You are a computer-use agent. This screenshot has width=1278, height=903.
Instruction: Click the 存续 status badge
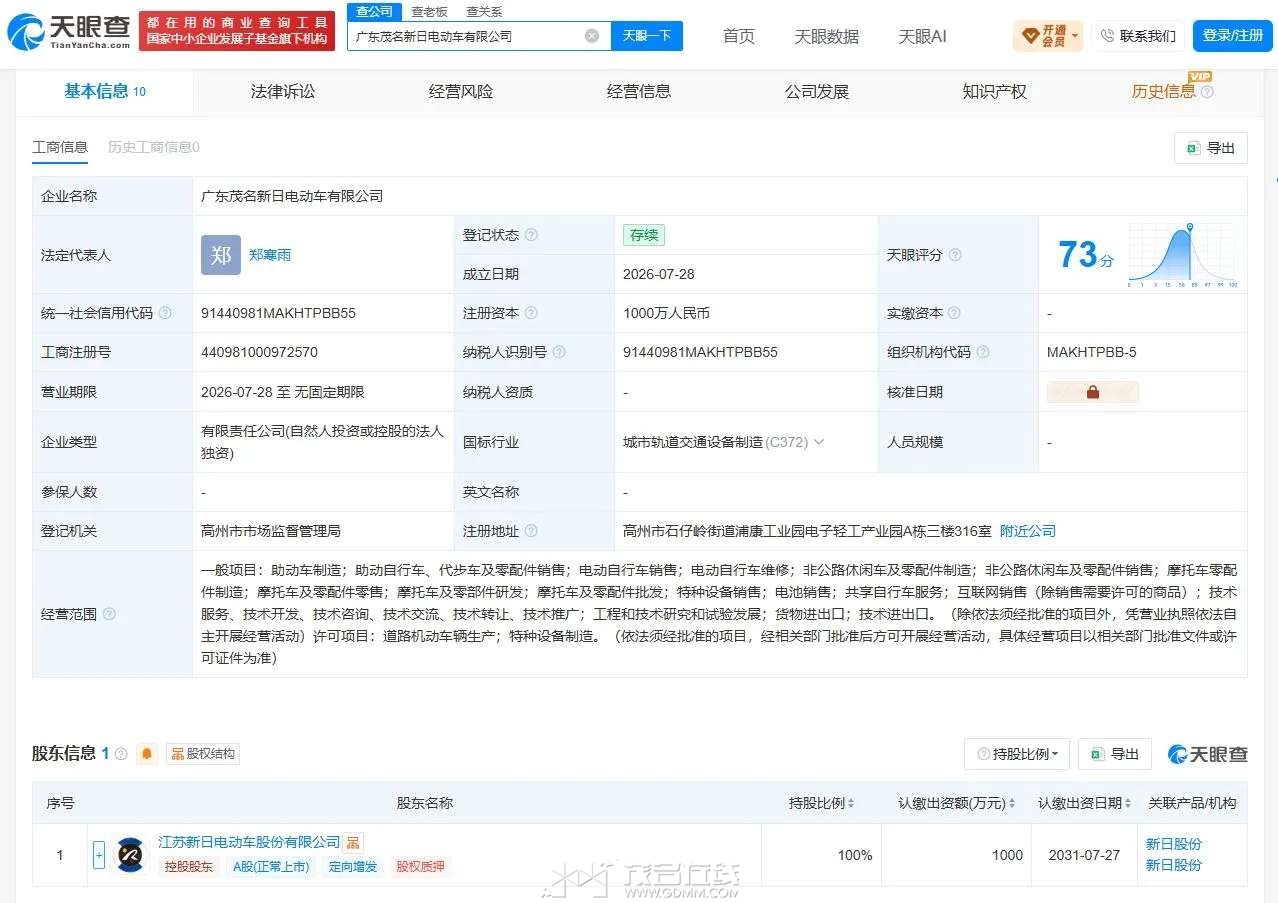click(643, 235)
